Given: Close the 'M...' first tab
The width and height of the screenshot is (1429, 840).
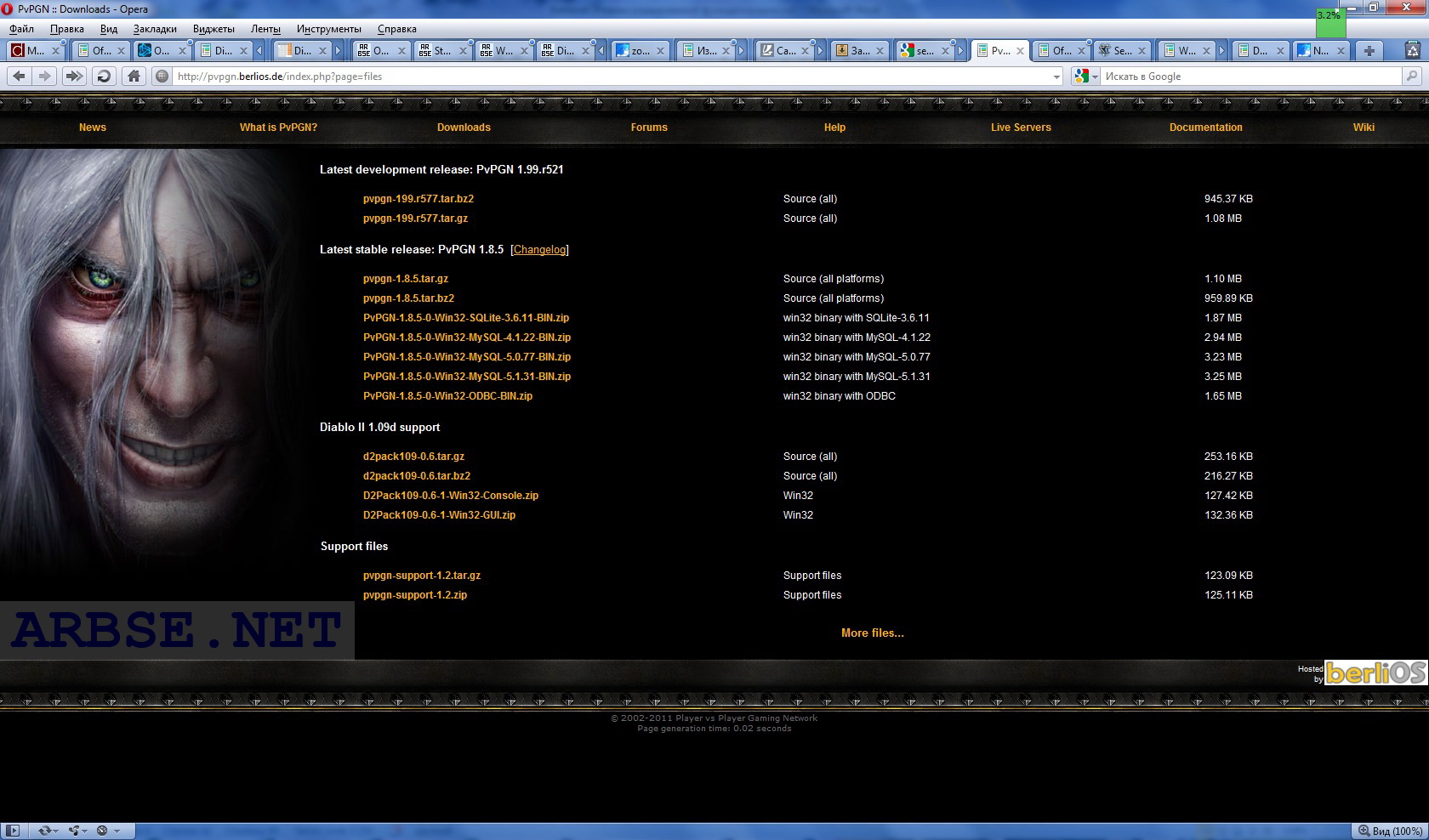Looking at the screenshot, I should (55, 51).
